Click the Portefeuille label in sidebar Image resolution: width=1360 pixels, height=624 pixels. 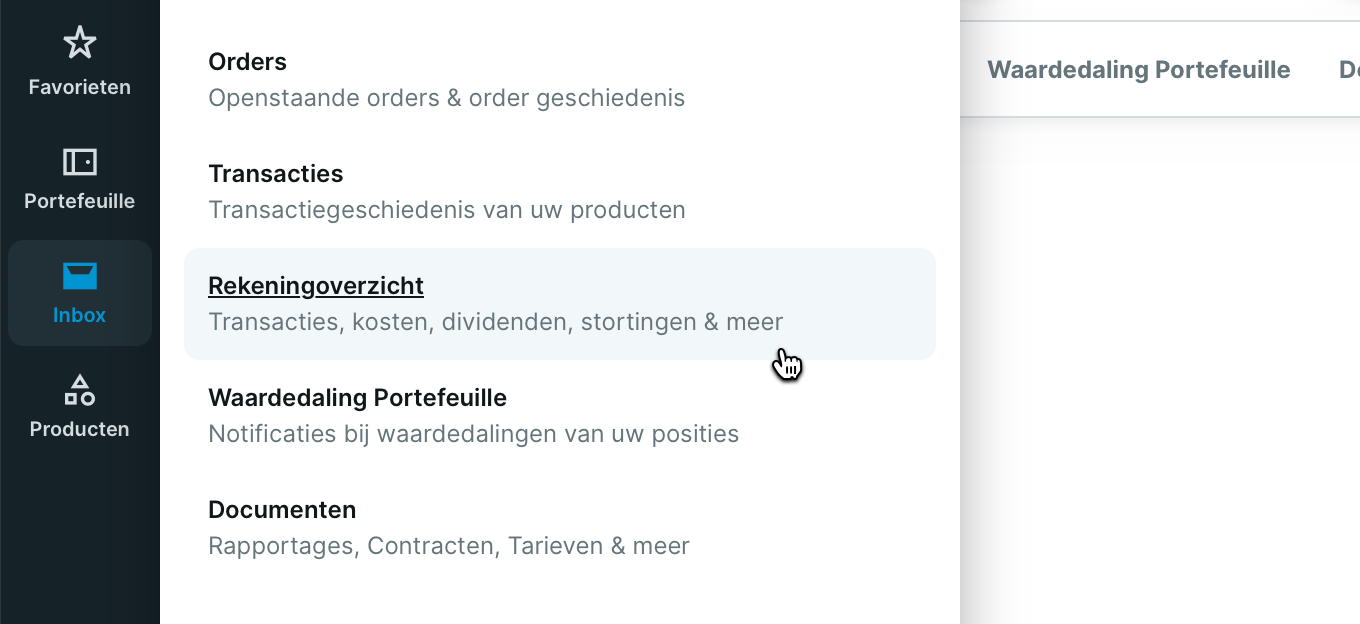click(79, 201)
